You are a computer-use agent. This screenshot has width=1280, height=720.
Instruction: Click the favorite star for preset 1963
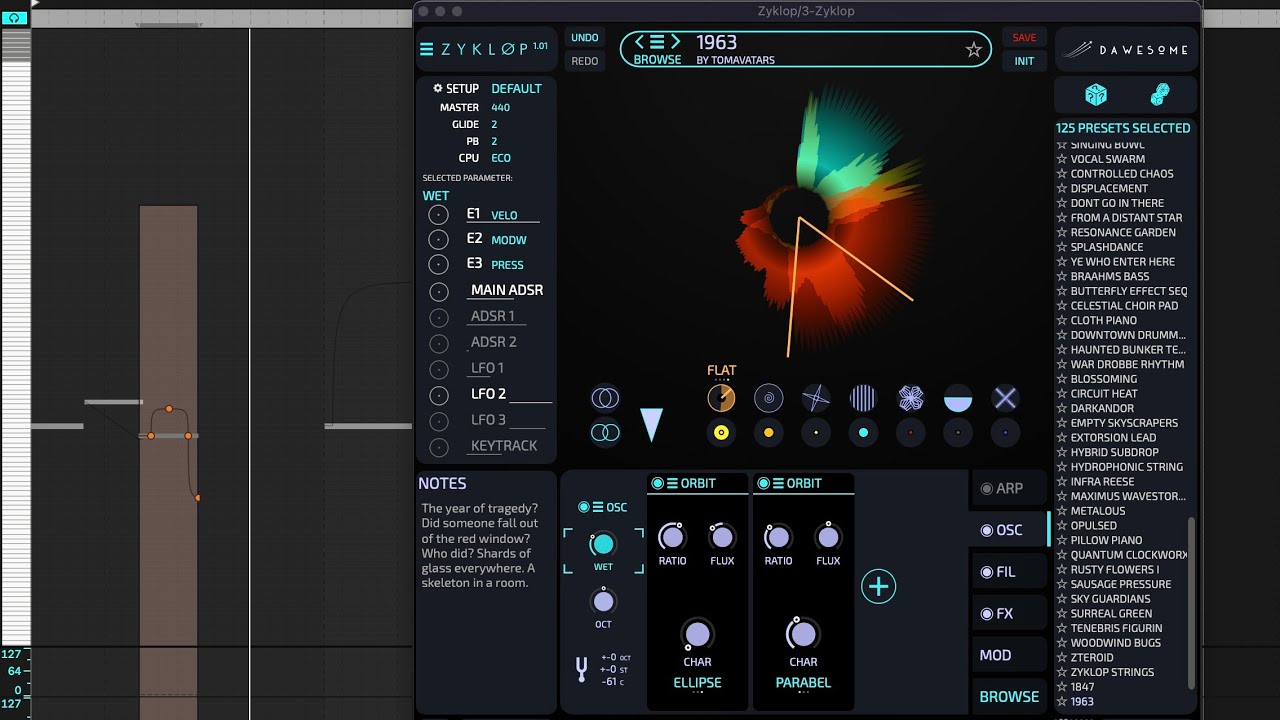(x=973, y=50)
